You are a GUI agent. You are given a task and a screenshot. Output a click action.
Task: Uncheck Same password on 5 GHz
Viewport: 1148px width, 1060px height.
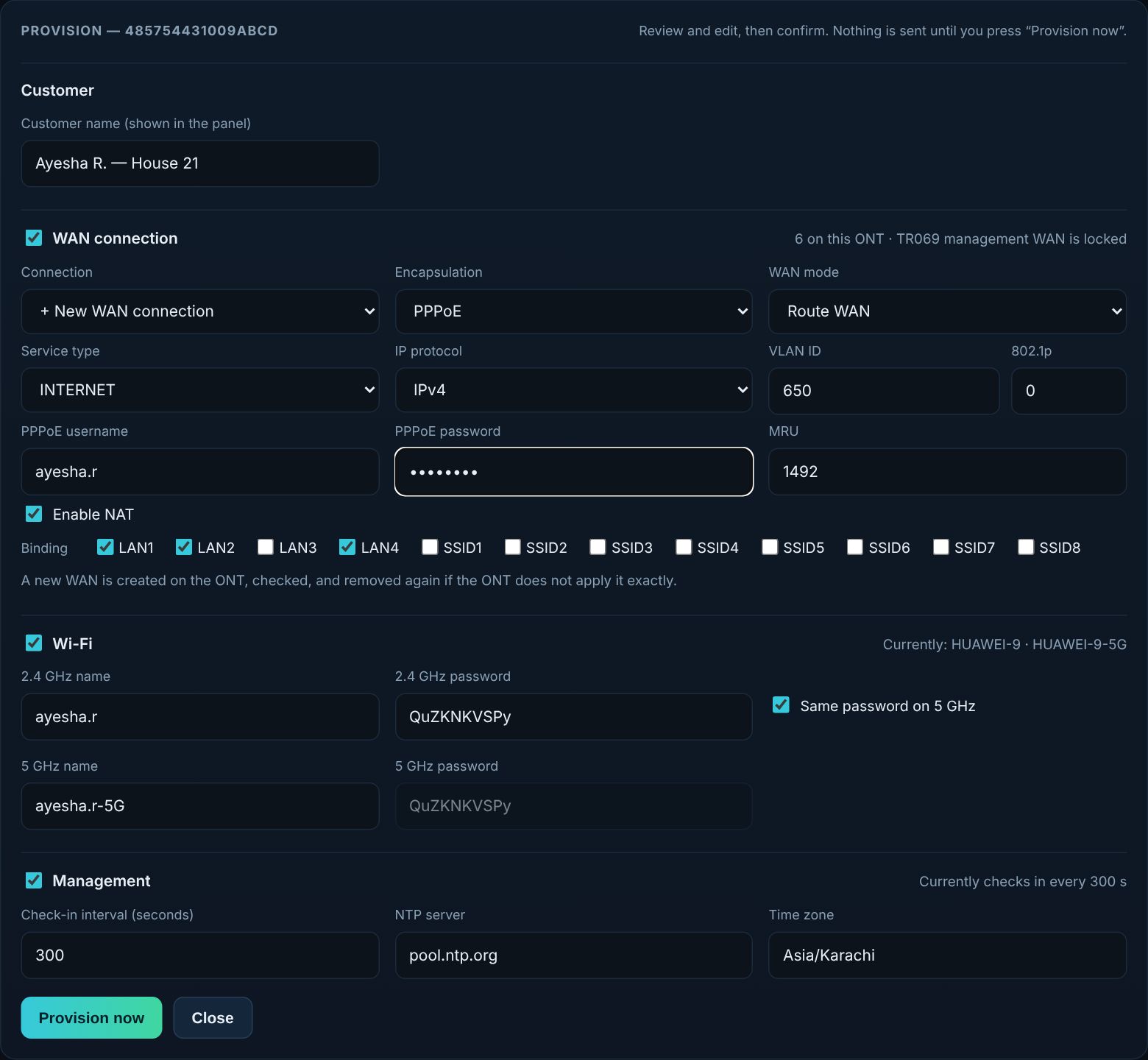[x=781, y=705]
